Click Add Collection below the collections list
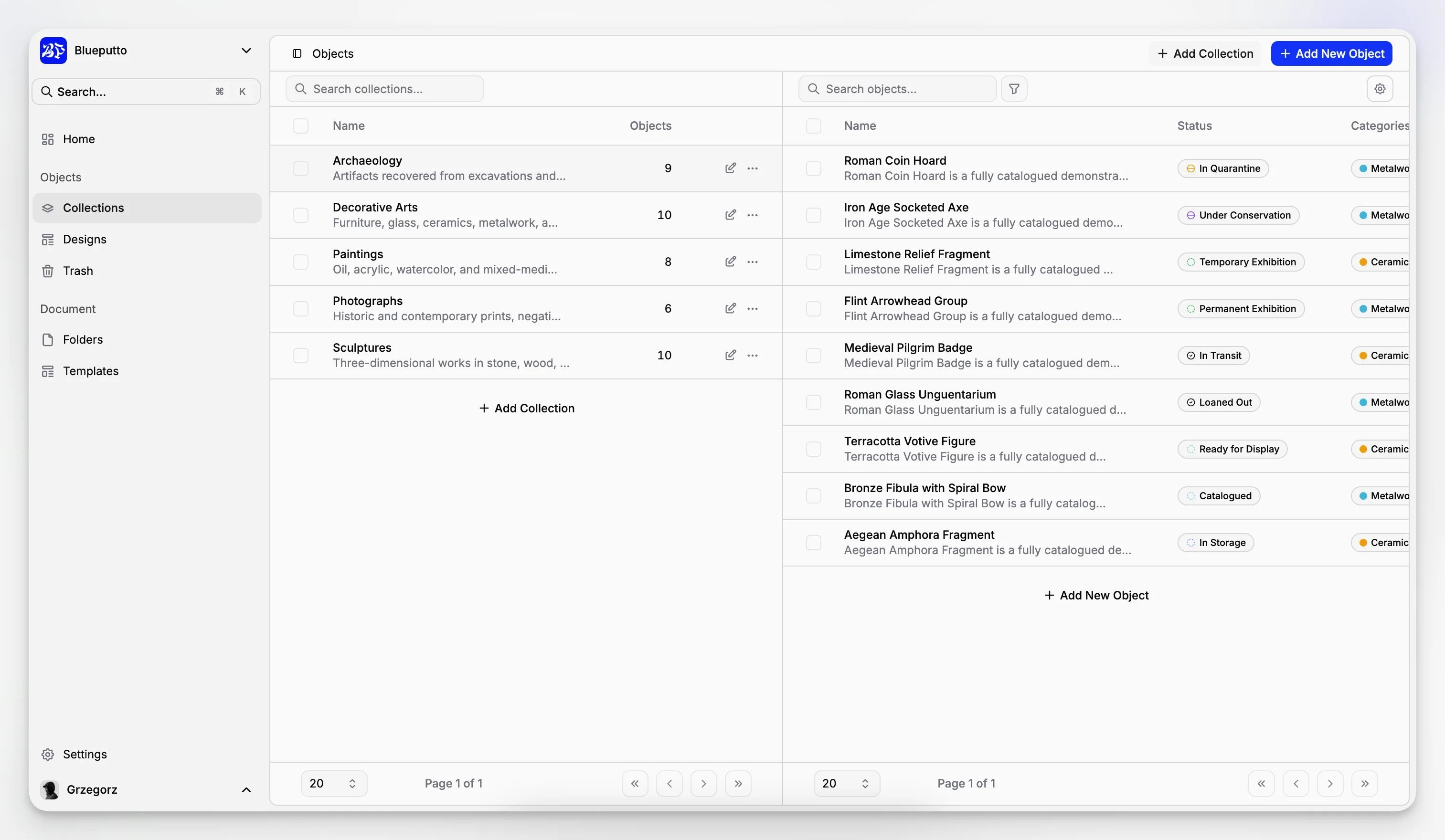The width and height of the screenshot is (1445, 840). 526,408
